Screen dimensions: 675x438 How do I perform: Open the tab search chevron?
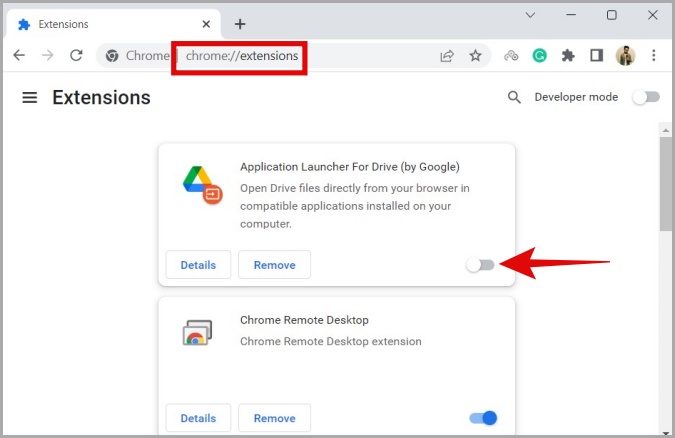pyautogui.click(x=530, y=15)
